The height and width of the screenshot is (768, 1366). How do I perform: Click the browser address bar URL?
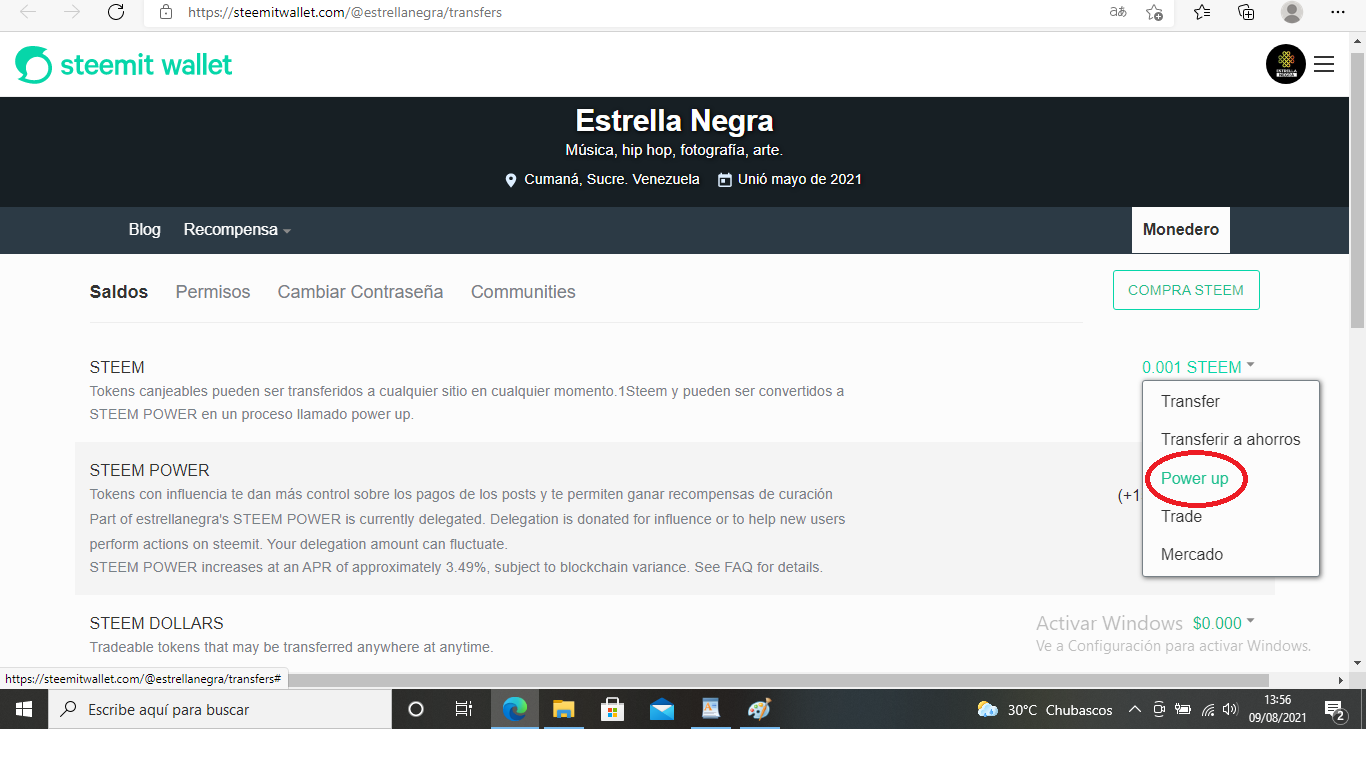[x=345, y=13]
